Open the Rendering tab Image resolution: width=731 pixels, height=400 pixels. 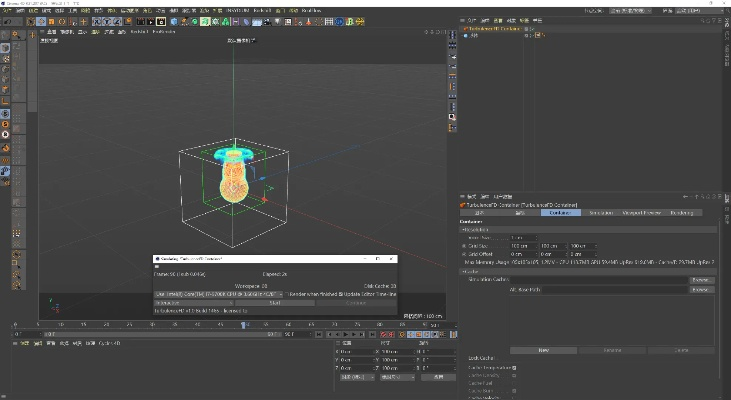click(x=682, y=213)
